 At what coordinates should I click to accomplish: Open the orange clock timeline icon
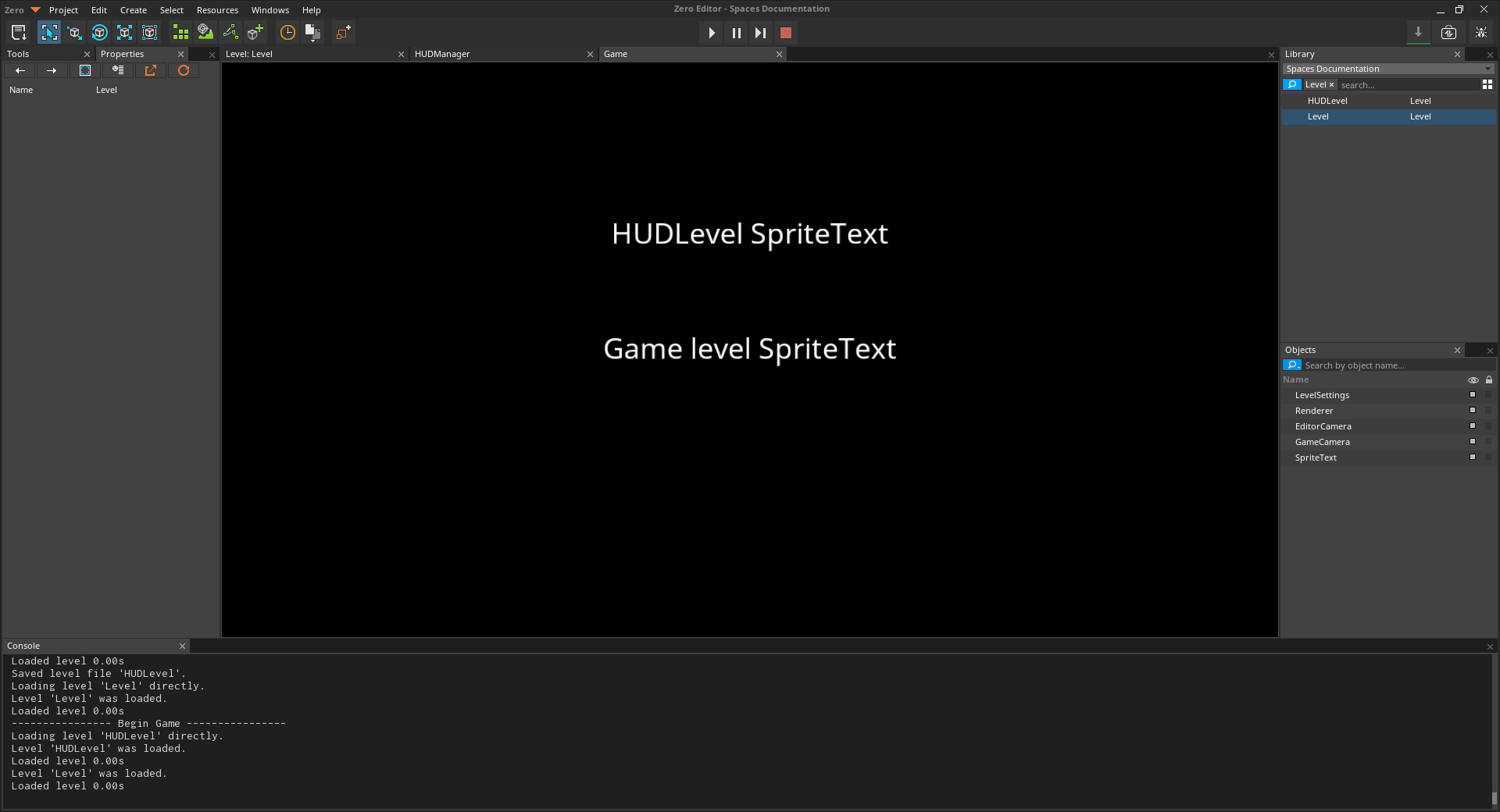(x=287, y=32)
